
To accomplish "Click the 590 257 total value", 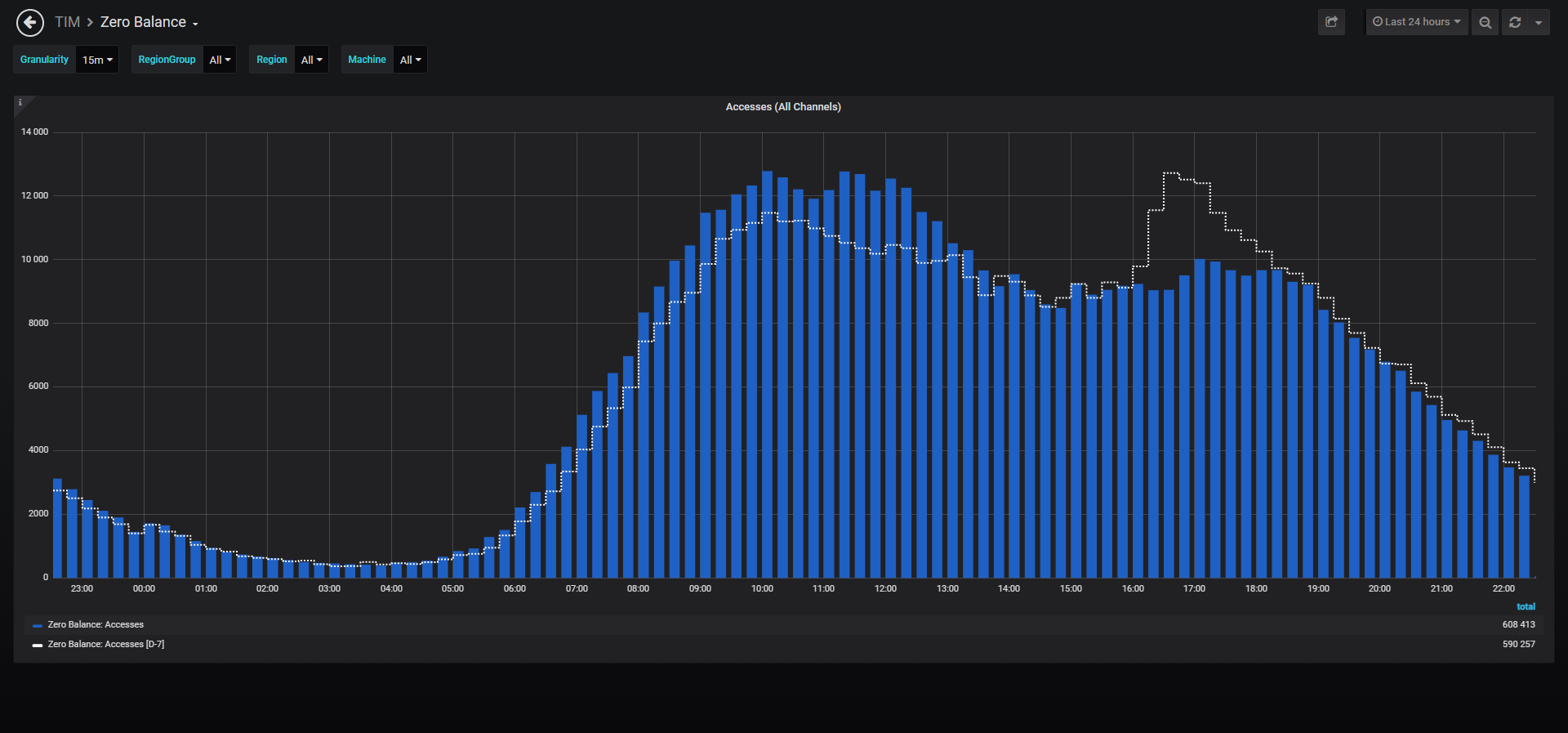I will (x=1518, y=644).
